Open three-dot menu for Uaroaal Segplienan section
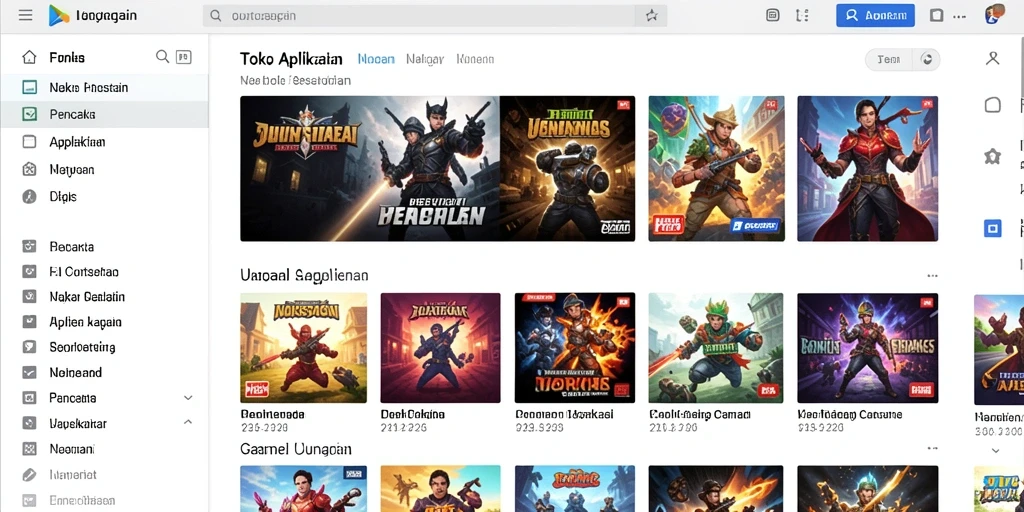The width and height of the screenshot is (1024, 512). 932,276
